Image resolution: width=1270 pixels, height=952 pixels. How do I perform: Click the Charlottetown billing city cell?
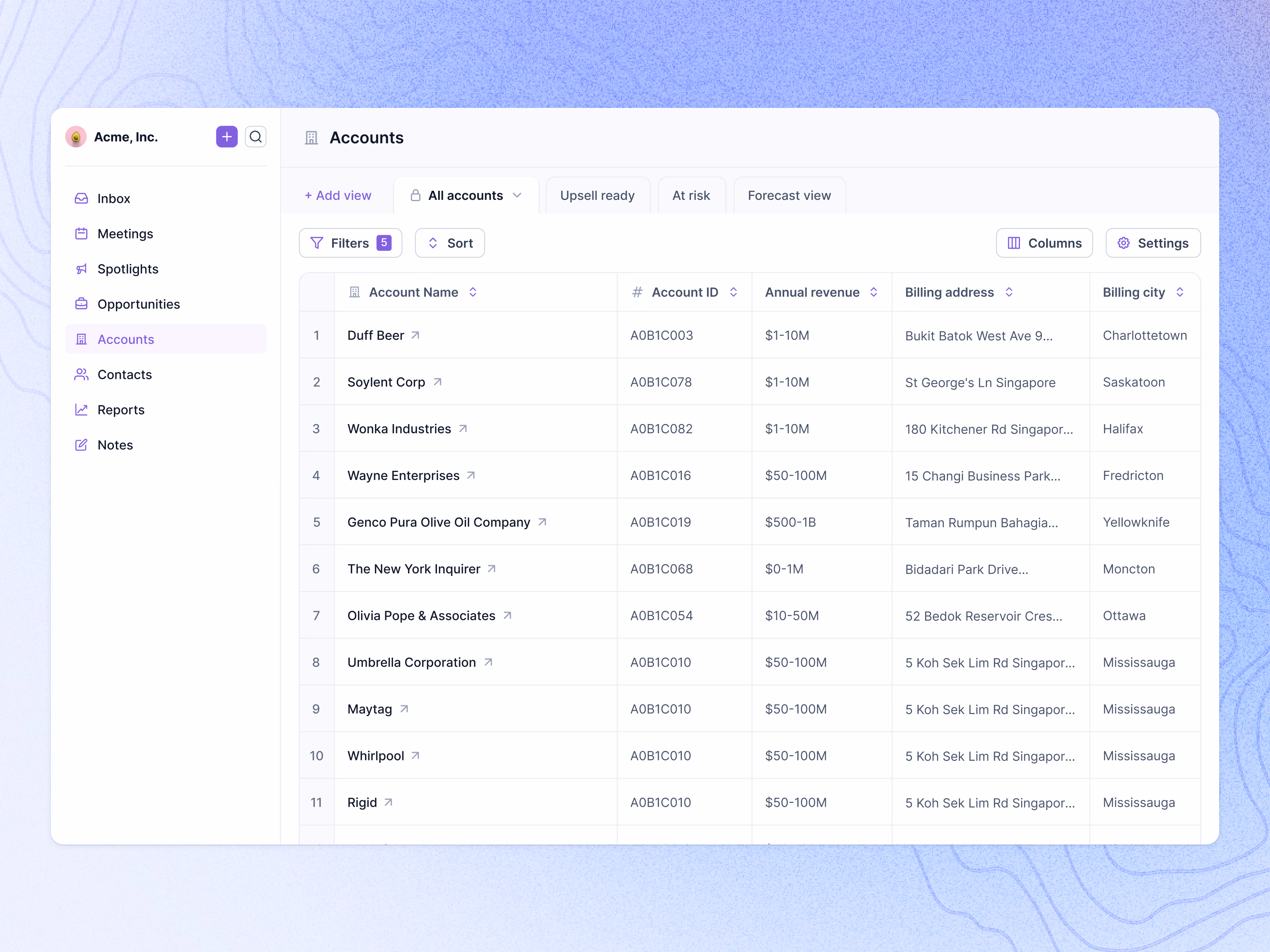(1145, 335)
